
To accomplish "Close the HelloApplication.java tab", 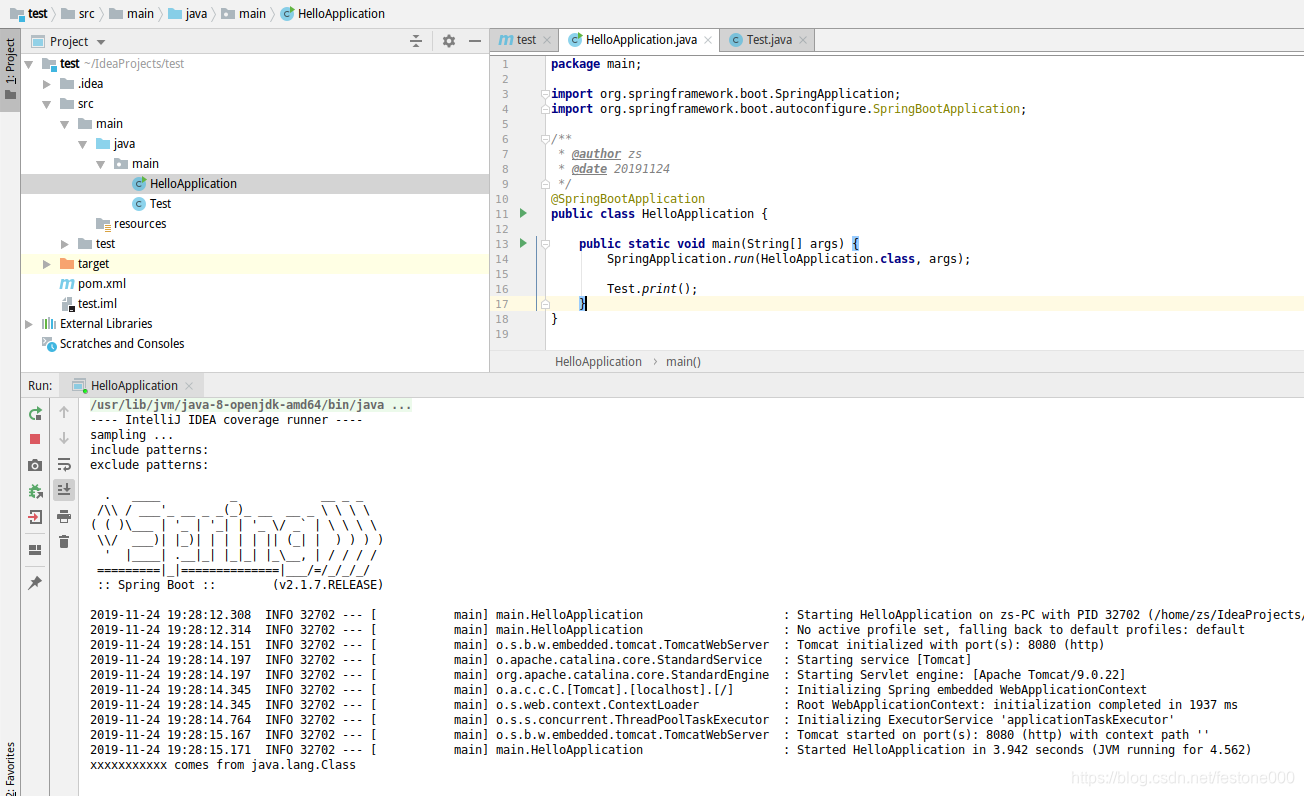I will [708, 40].
